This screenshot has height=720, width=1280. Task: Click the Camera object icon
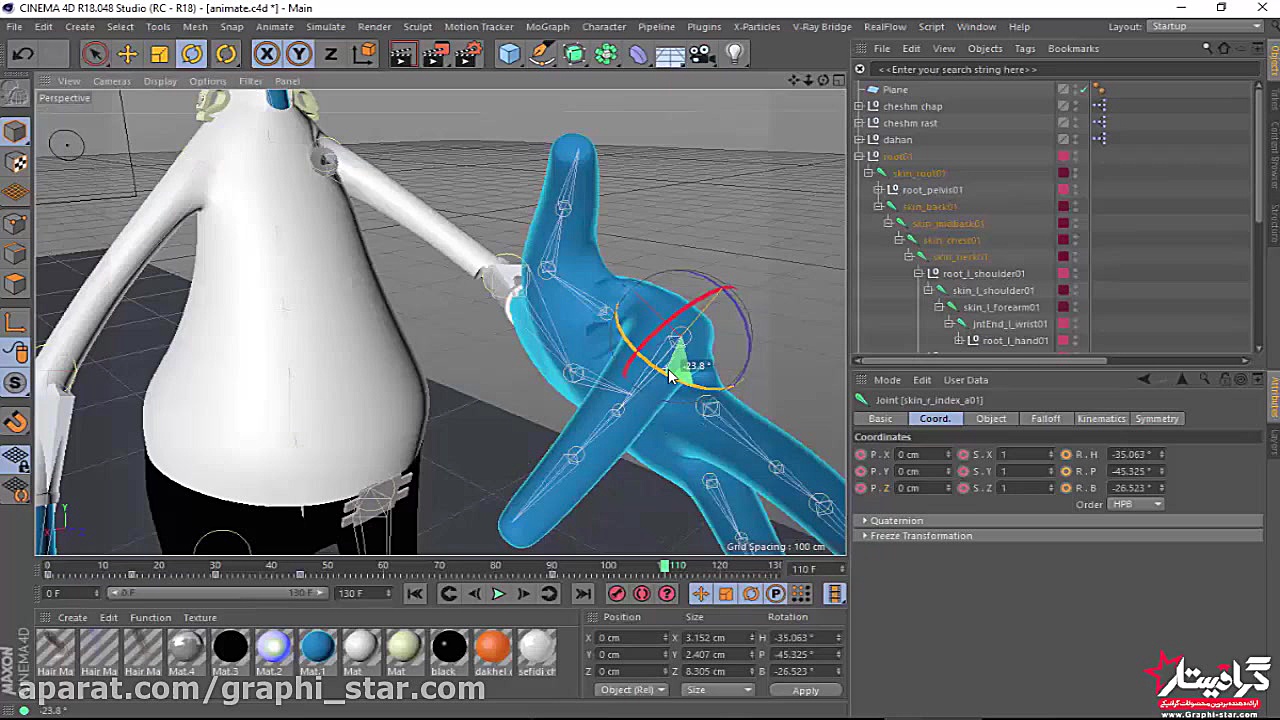[701, 54]
